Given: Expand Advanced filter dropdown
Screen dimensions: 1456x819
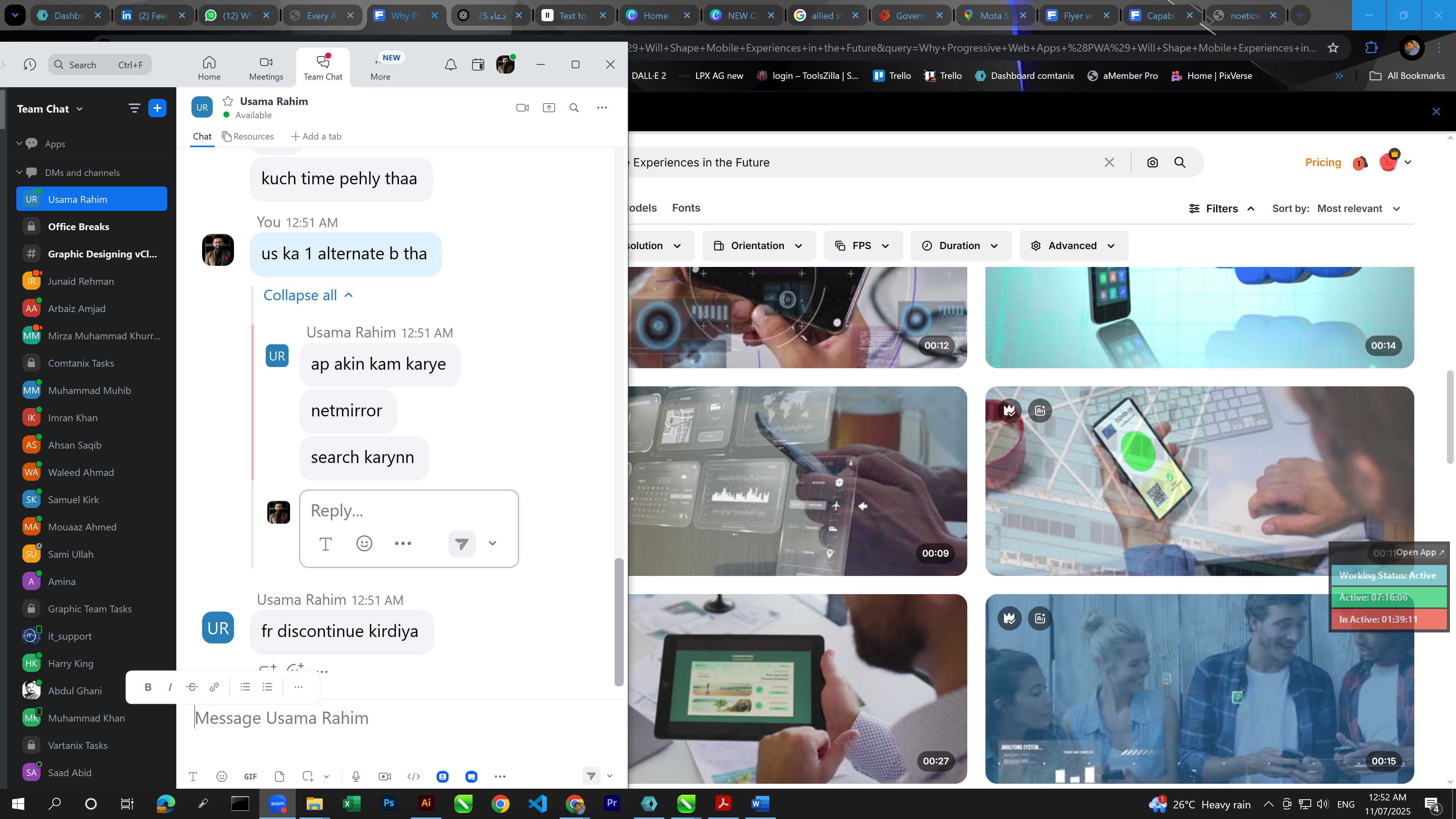Looking at the screenshot, I should click(x=1073, y=245).
